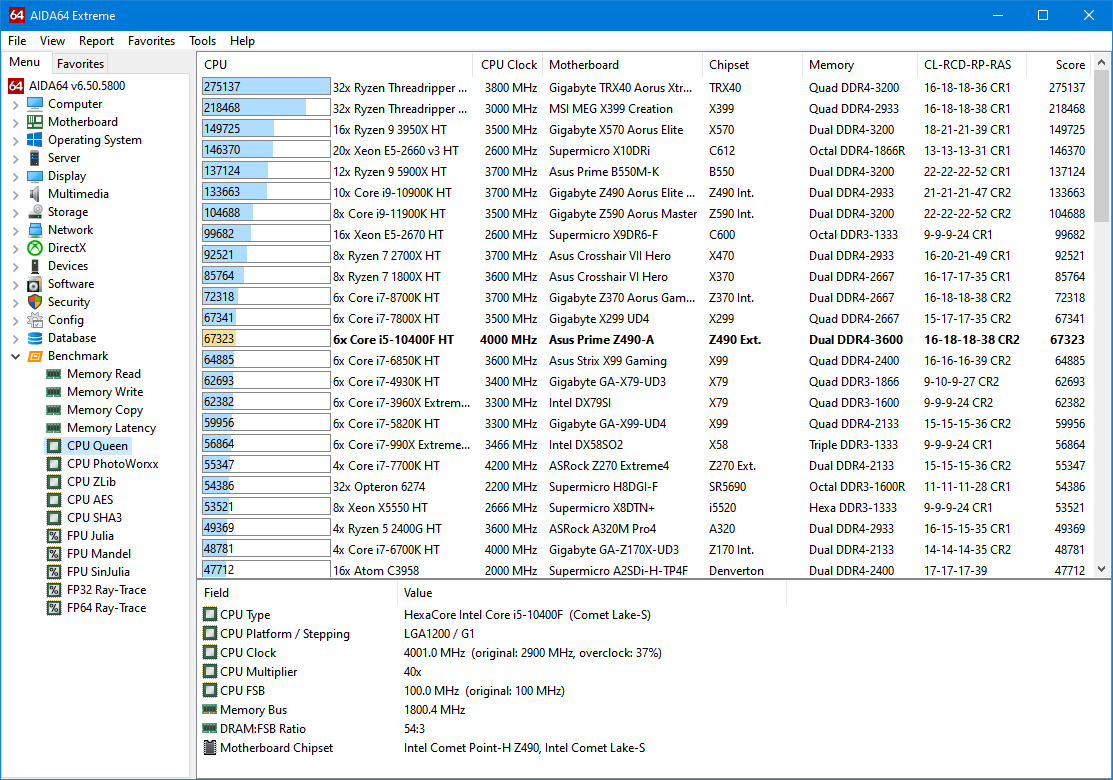The width and height of the screenshot is (1113, 780).
Task: Click the Benchmark icon in tree
Action: [35, 356]
